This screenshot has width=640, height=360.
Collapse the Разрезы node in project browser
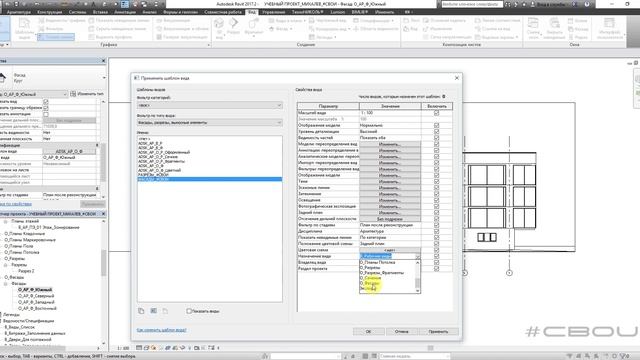[x=6, y=264]
